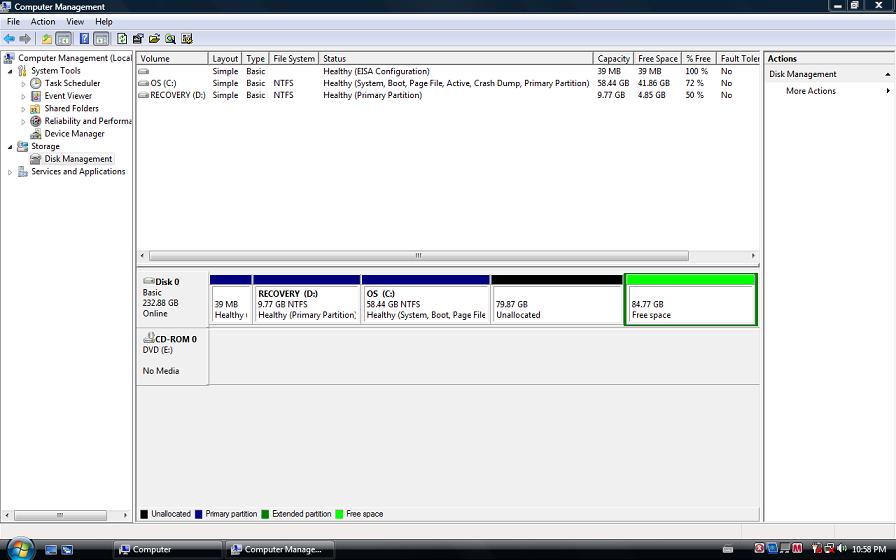This screenshot has width=896, height=560.
Task: Click the Reliability and Performance icon
Action: [x=35, y=121]
